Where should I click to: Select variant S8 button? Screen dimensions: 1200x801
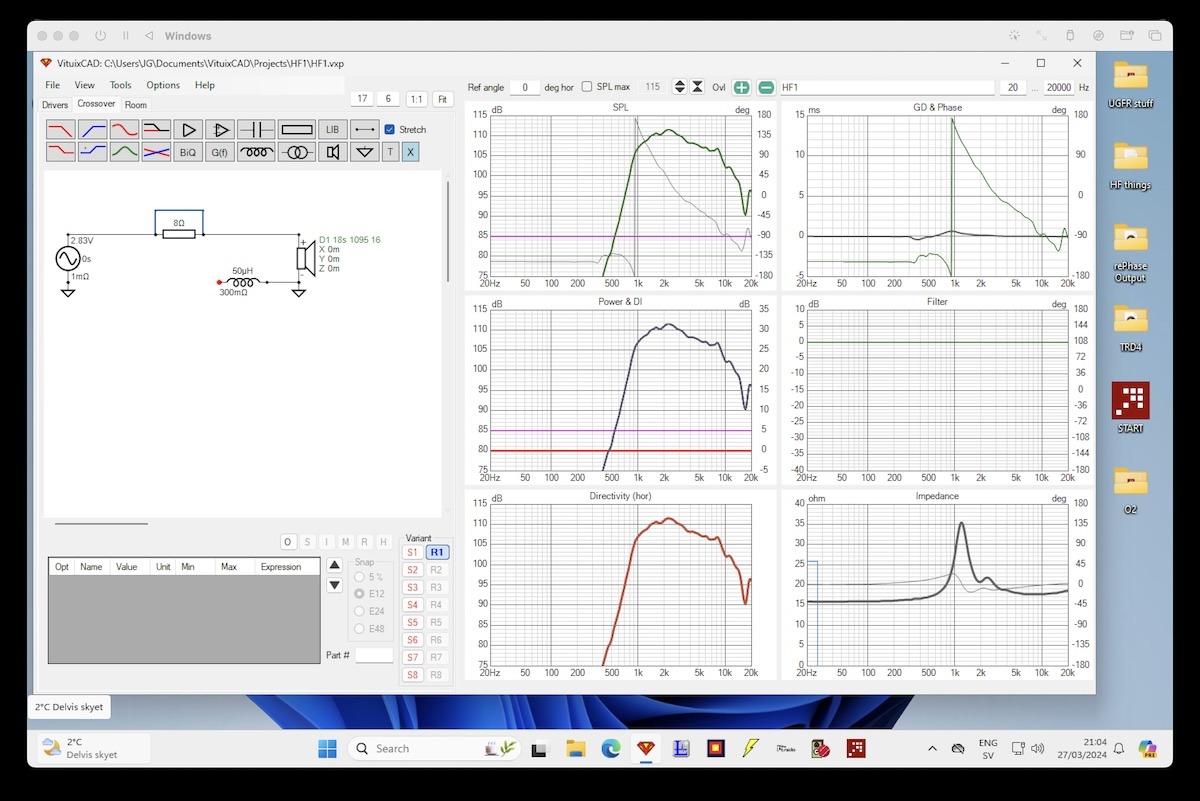click(x=412, y=675)
